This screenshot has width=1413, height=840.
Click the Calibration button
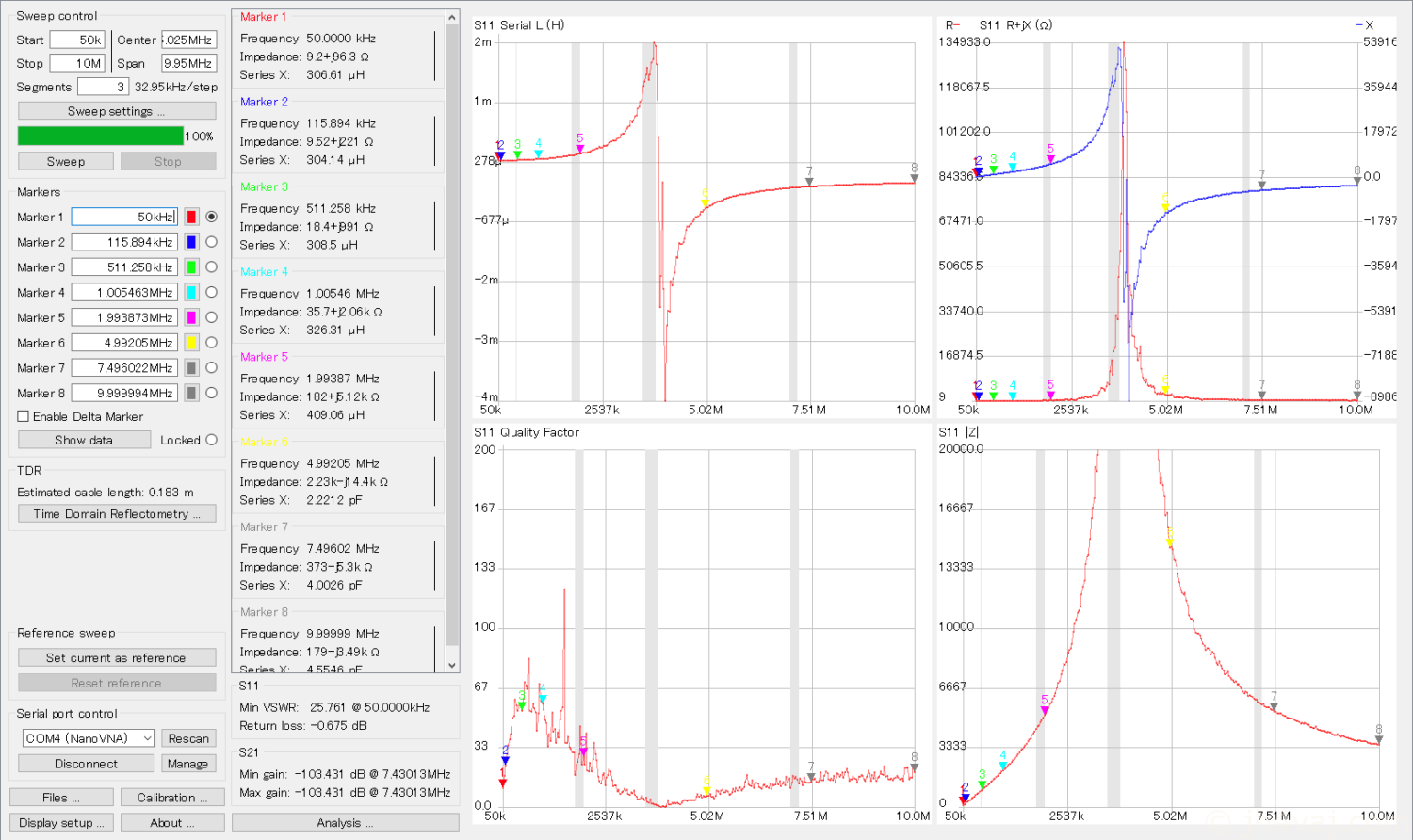coord(173,798)
